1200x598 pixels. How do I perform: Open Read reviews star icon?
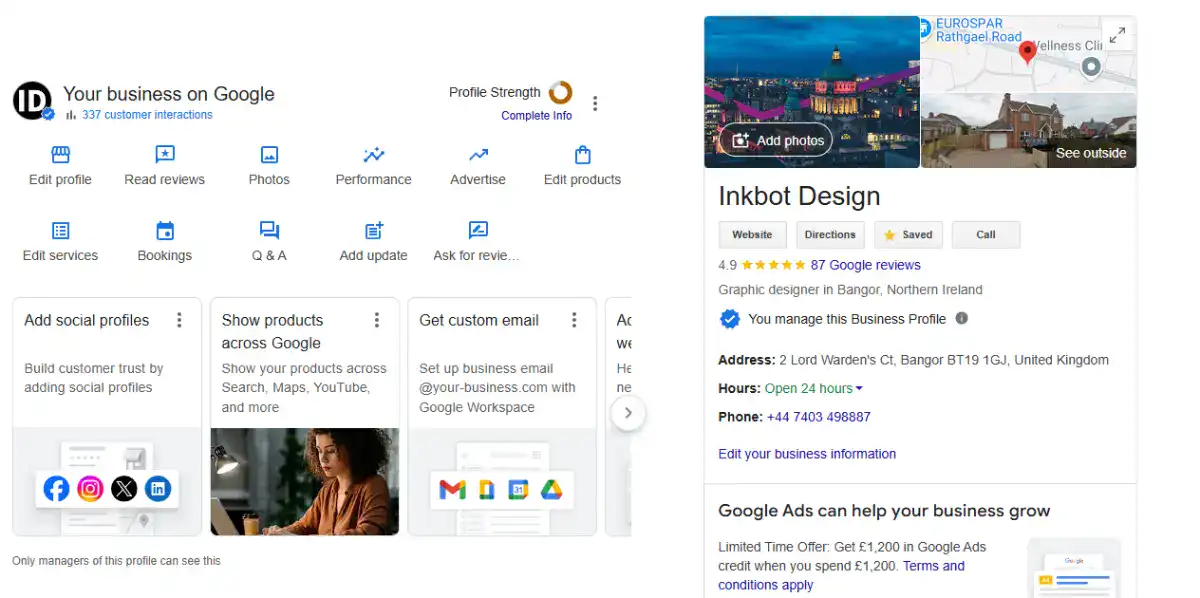point(165,155)
